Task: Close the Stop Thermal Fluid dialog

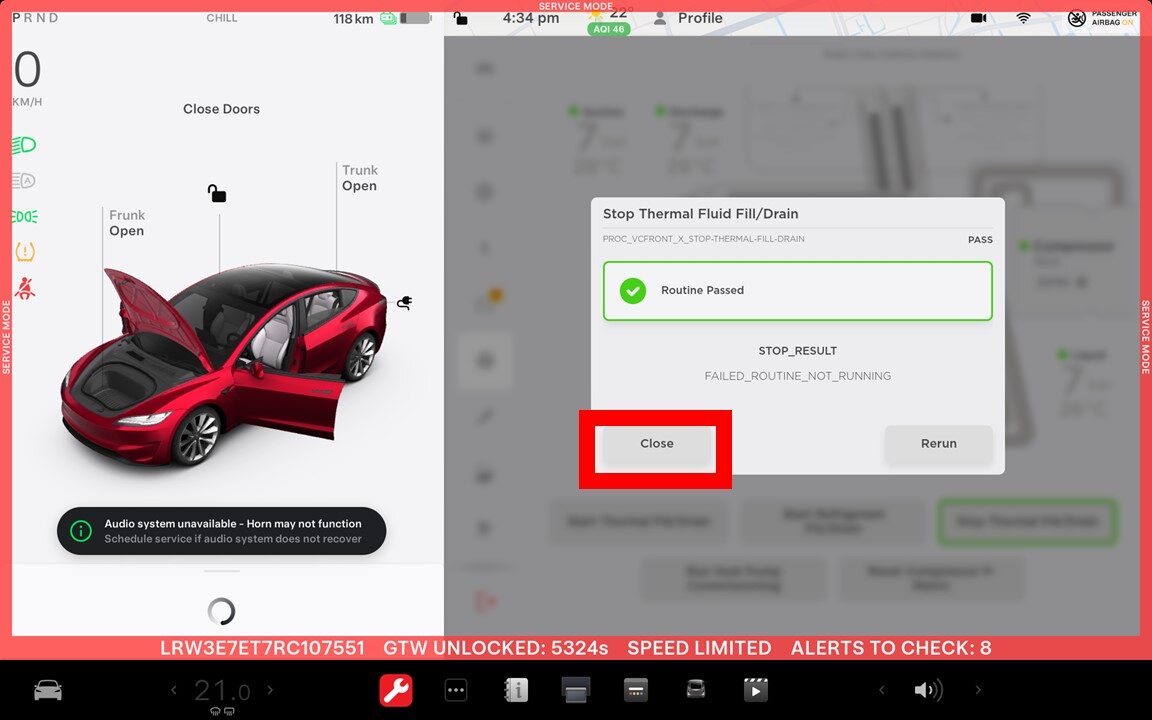Action: (x=656, y=444)
